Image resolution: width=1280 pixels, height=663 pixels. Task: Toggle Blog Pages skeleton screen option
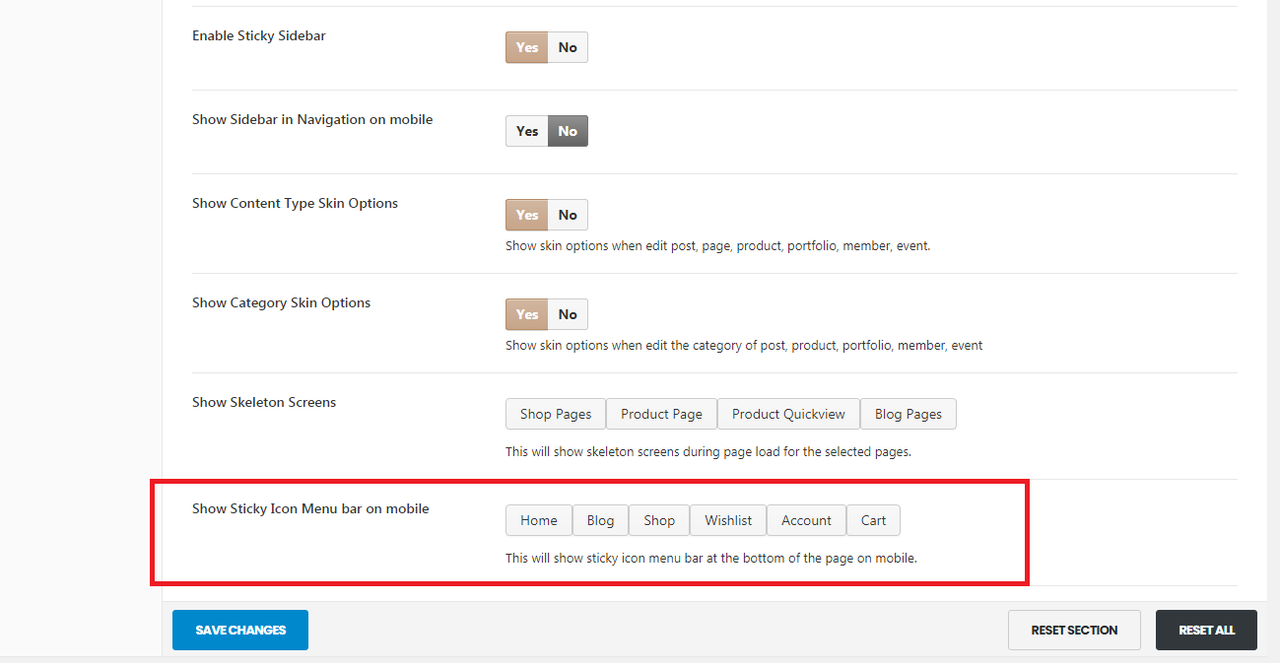tap(908, 414)
